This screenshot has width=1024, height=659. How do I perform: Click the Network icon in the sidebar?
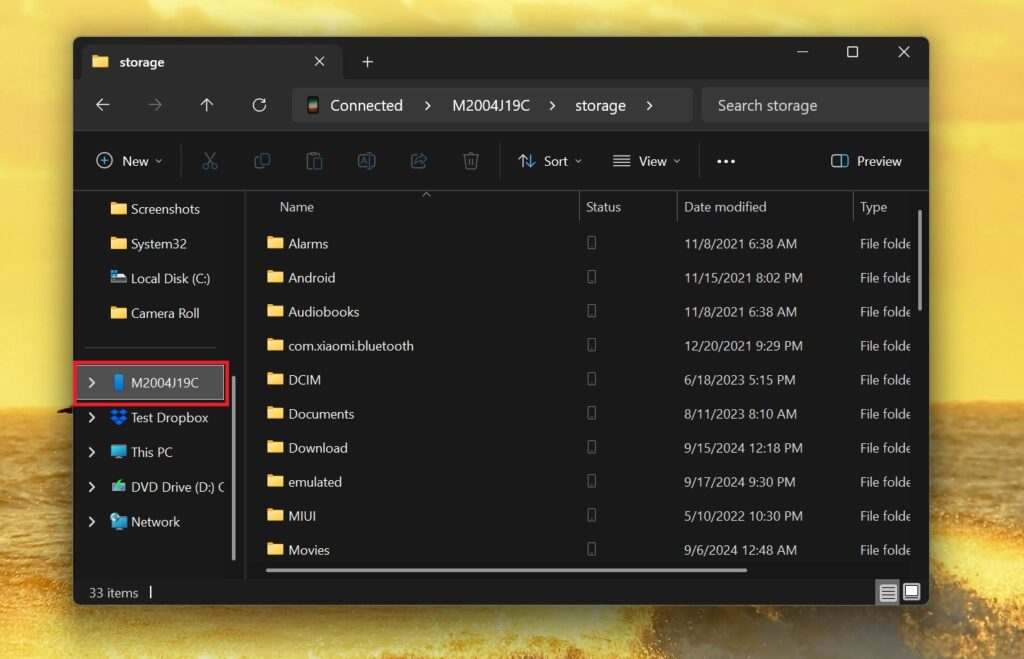click(x=157, y=521)
